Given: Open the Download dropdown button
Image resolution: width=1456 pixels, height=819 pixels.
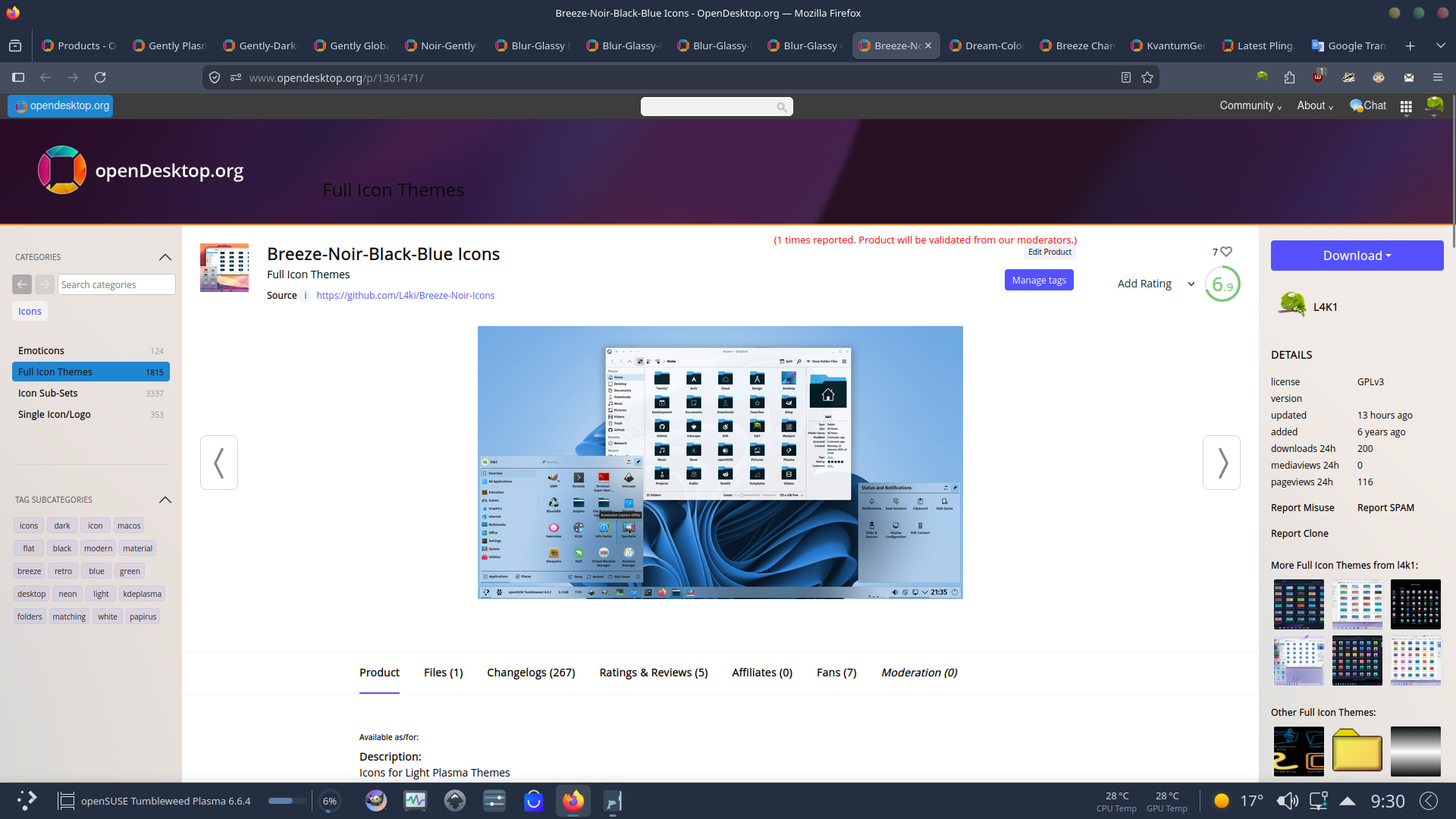Looking at the screenshot, I should click(x=1357, y=256).
